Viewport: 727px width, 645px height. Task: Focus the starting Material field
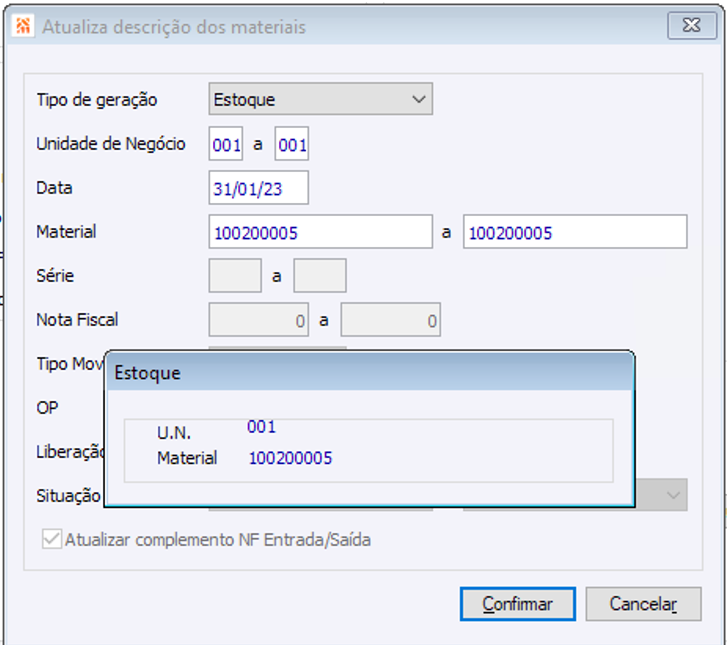pyautogui.click(x=320, y=232)
